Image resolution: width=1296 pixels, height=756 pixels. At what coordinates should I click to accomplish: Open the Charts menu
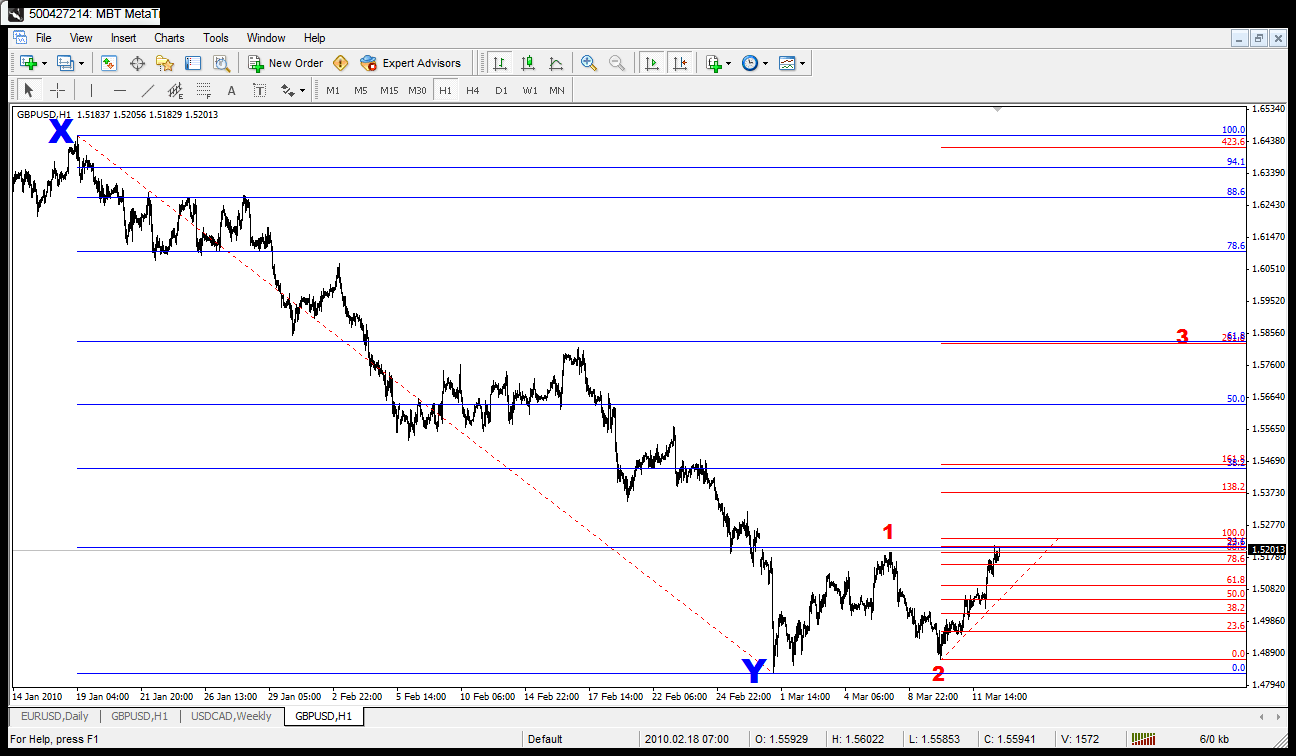pos(169,38)
